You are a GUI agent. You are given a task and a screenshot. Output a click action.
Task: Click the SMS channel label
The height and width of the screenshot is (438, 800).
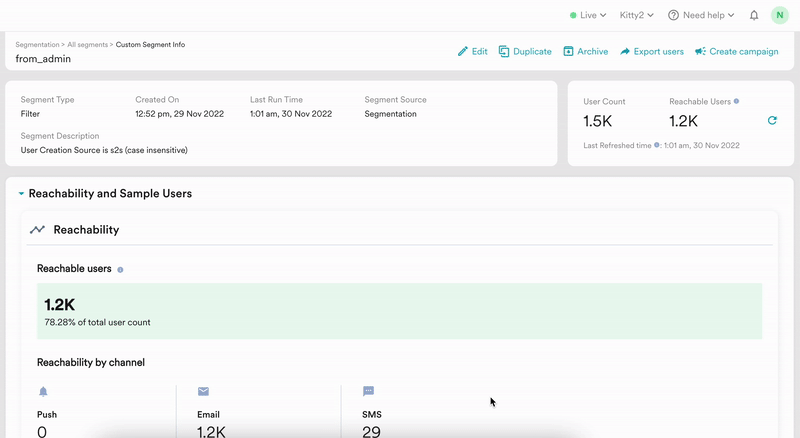(x=372, y=415)
